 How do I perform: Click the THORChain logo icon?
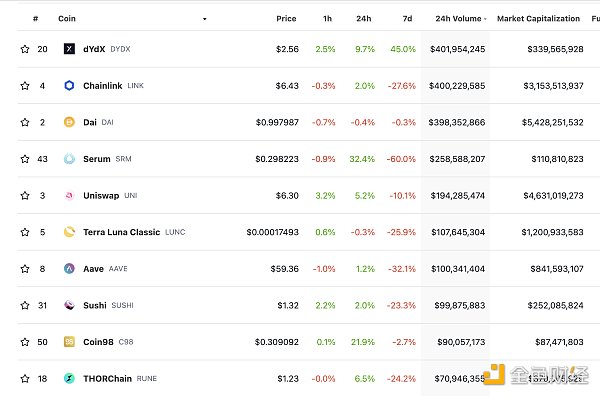pyautogui.click(x=69, y=378)
